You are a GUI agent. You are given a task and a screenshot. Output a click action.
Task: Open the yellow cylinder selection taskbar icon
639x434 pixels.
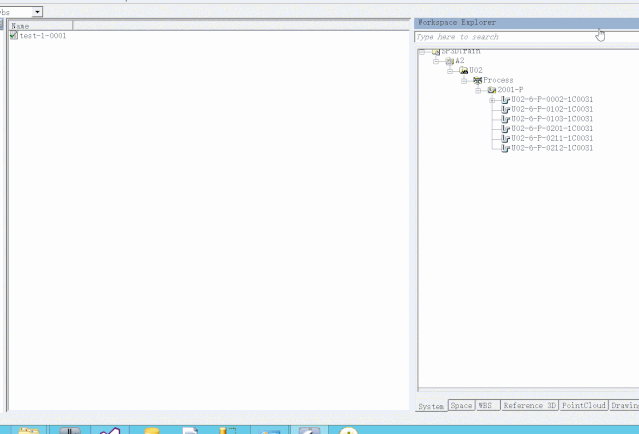[227, 430]
